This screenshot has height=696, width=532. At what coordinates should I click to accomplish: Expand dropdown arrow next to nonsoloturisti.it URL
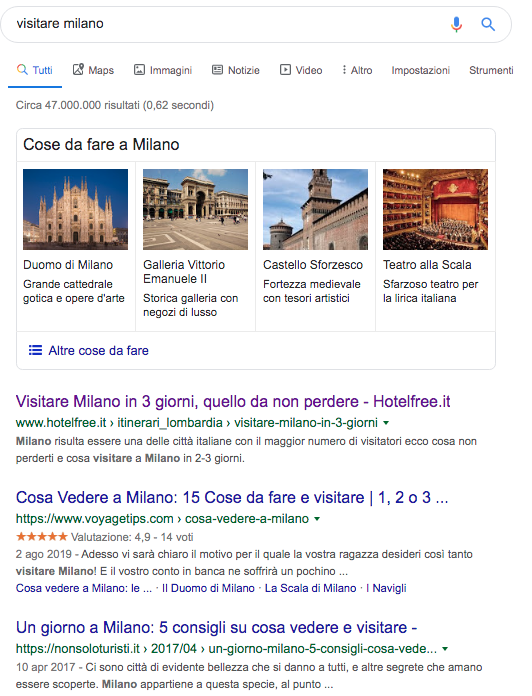click(x=445, y=649)
